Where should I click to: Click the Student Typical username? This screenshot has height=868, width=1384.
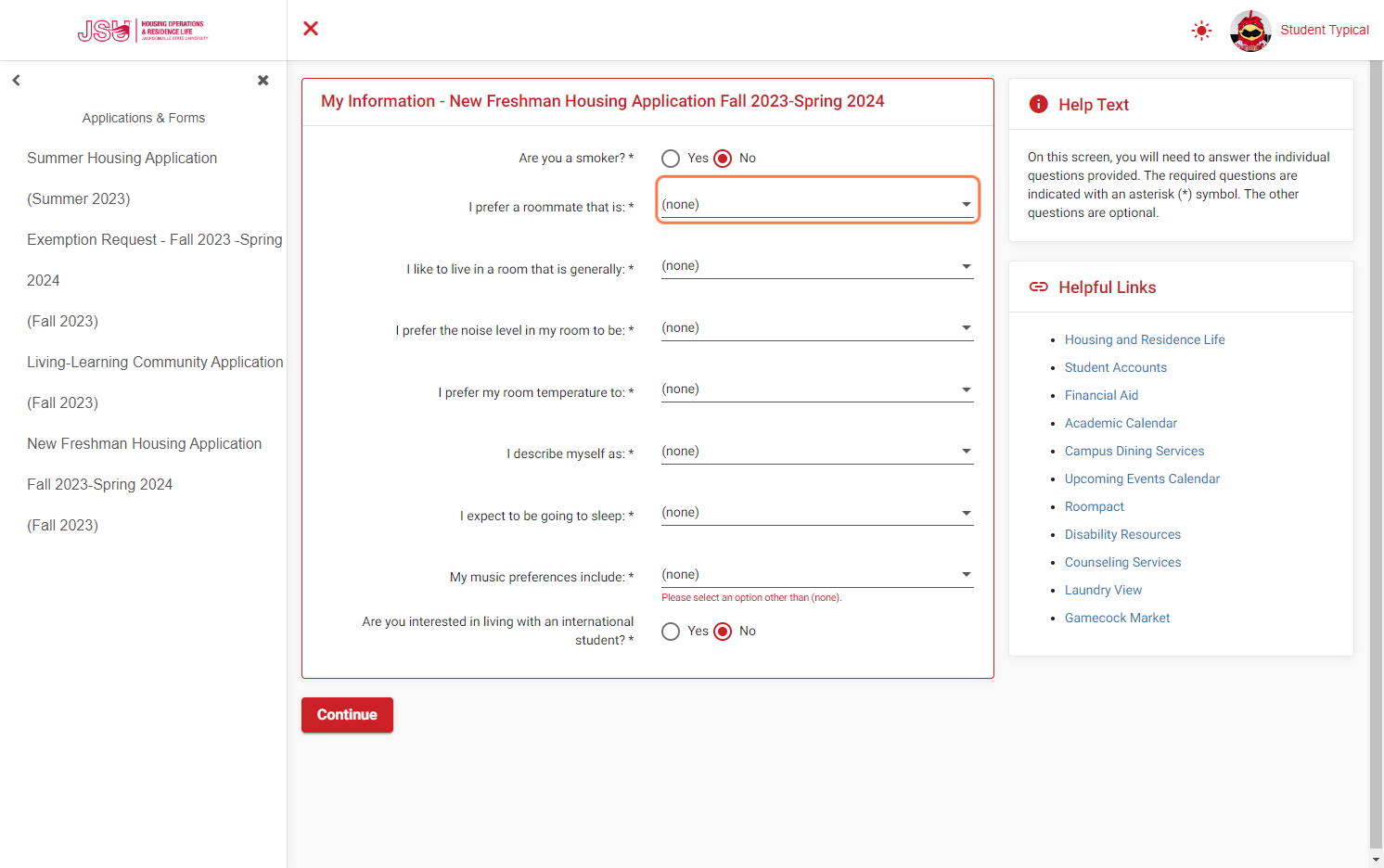pos(1325,31)
